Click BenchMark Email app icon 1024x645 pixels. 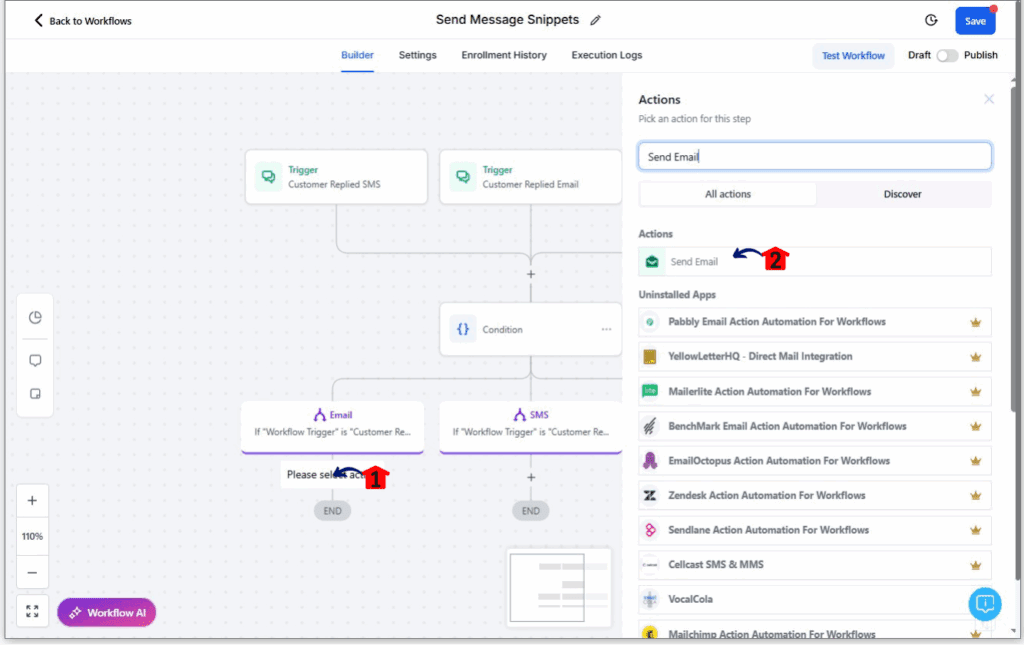point(650,426)
